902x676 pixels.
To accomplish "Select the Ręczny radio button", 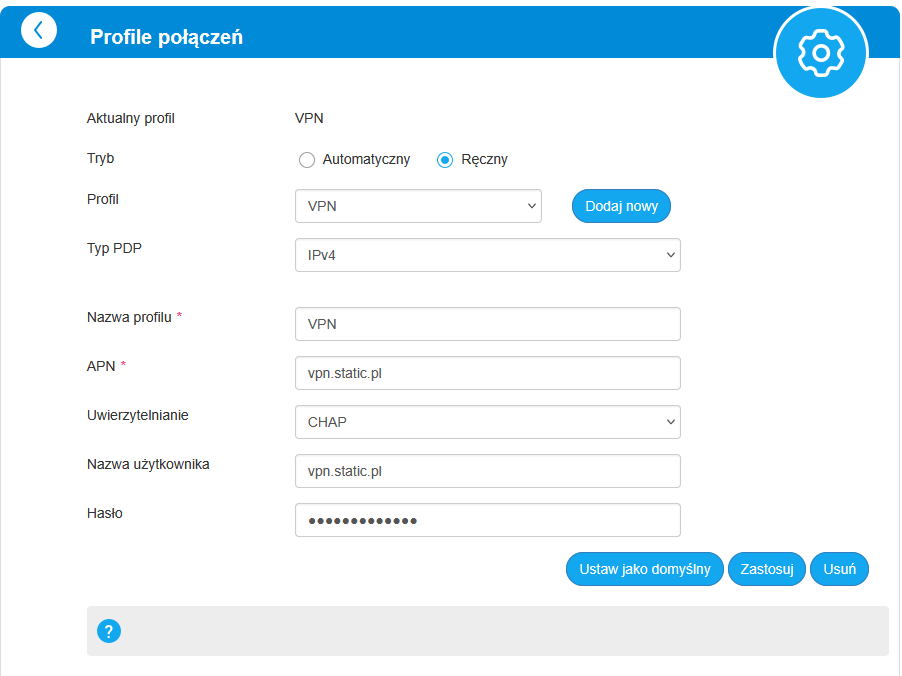I will [445, 160].
